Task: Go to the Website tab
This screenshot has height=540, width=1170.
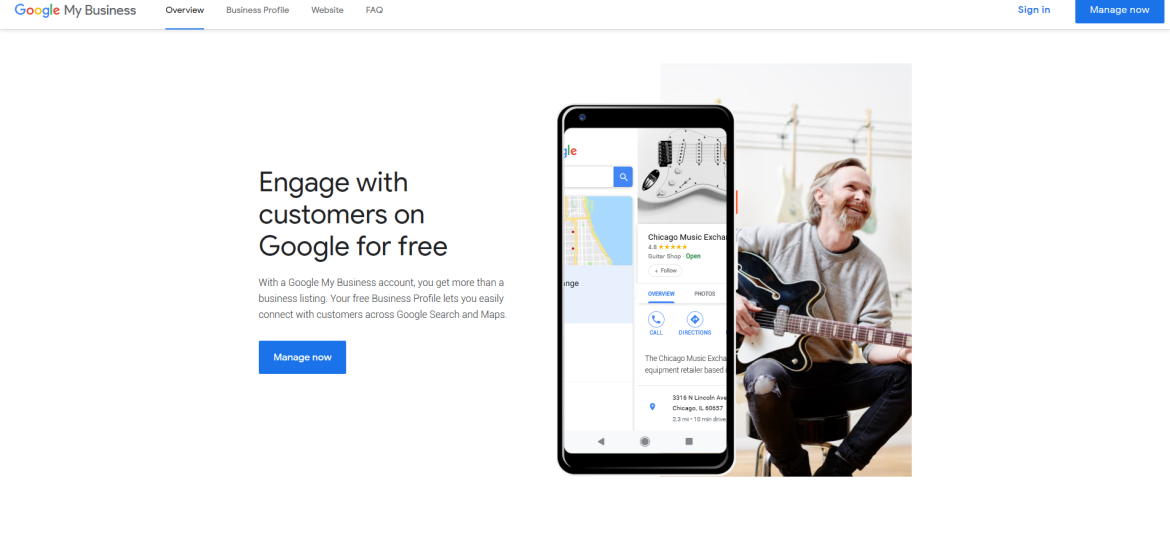Action: [328, 10]
